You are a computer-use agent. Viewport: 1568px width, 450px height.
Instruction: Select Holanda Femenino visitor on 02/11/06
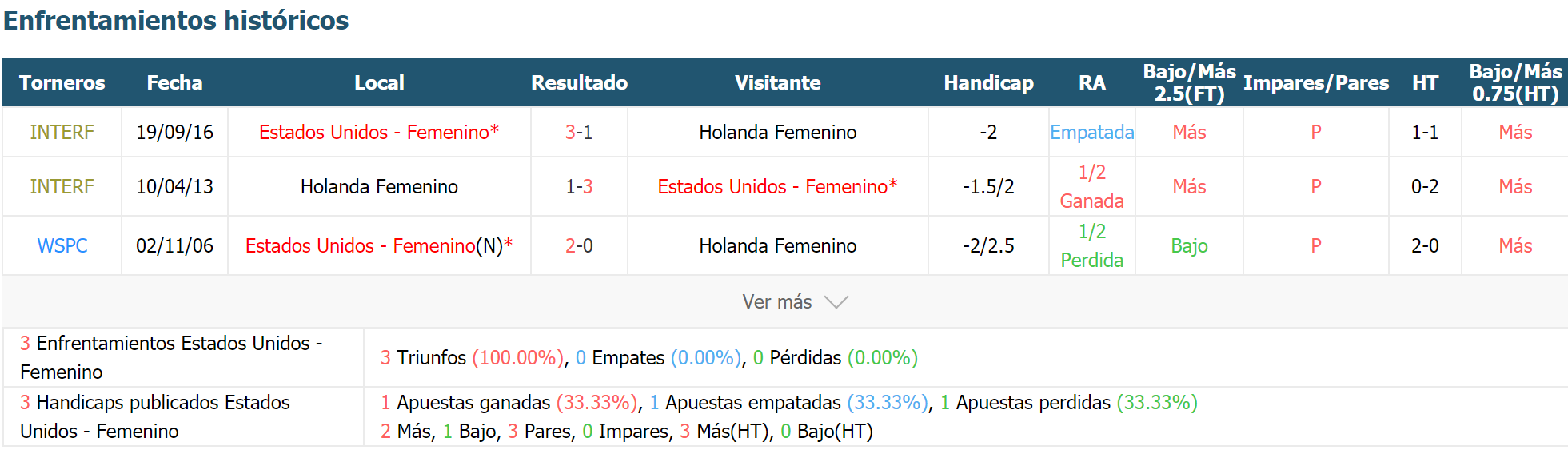tap(777, 245)
